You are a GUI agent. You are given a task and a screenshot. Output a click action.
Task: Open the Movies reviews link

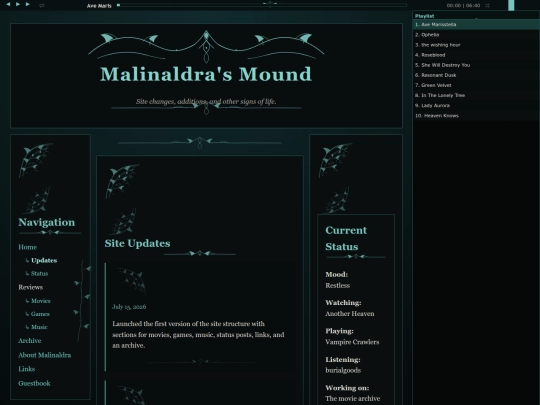pyautogui.click(x=41, y=301)
